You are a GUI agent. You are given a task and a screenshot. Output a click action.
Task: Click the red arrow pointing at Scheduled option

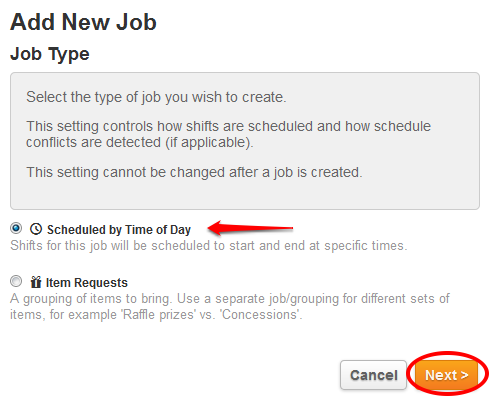(250, 228)
